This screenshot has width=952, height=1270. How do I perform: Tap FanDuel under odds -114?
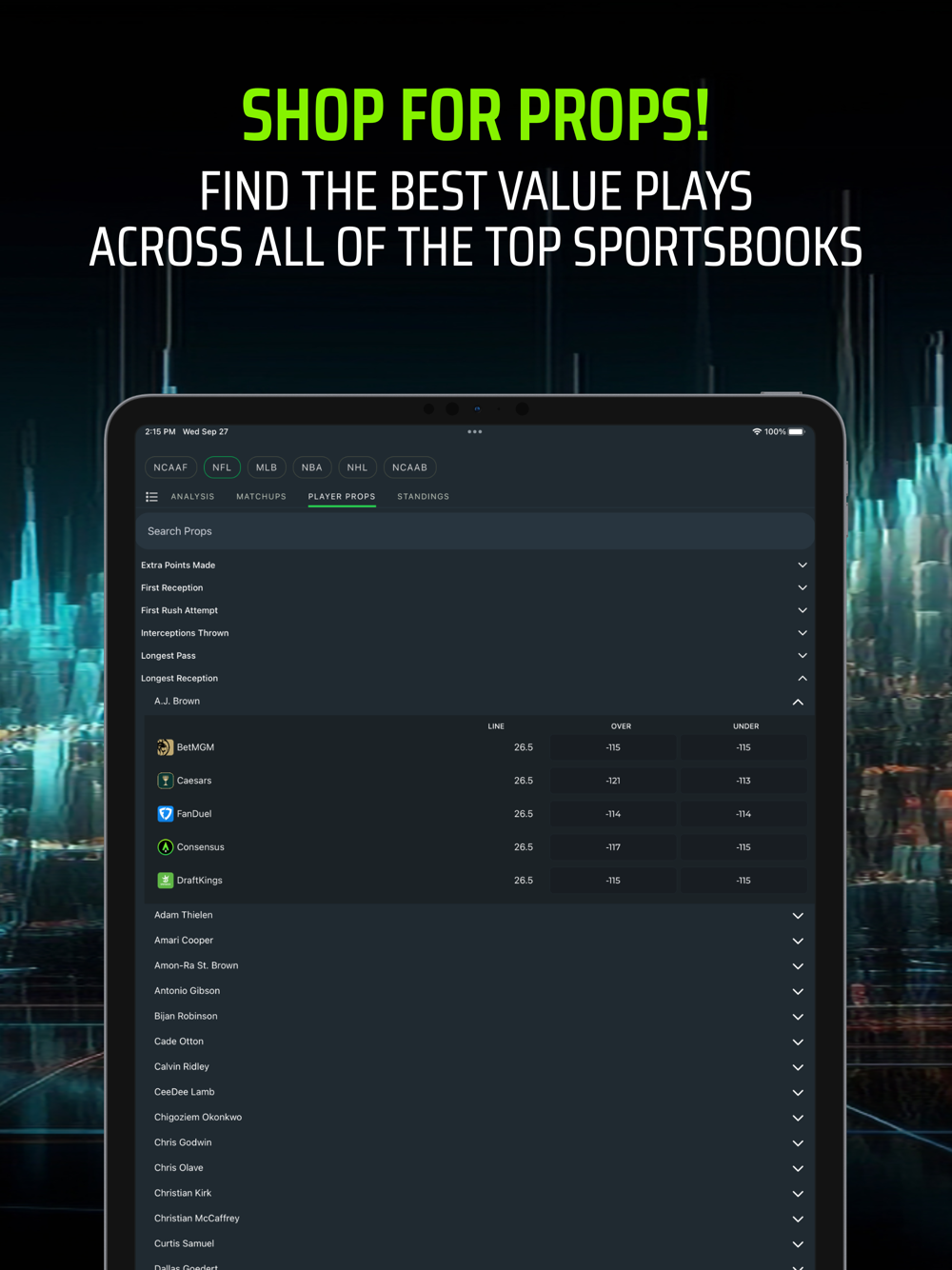[x=744, y=814]
